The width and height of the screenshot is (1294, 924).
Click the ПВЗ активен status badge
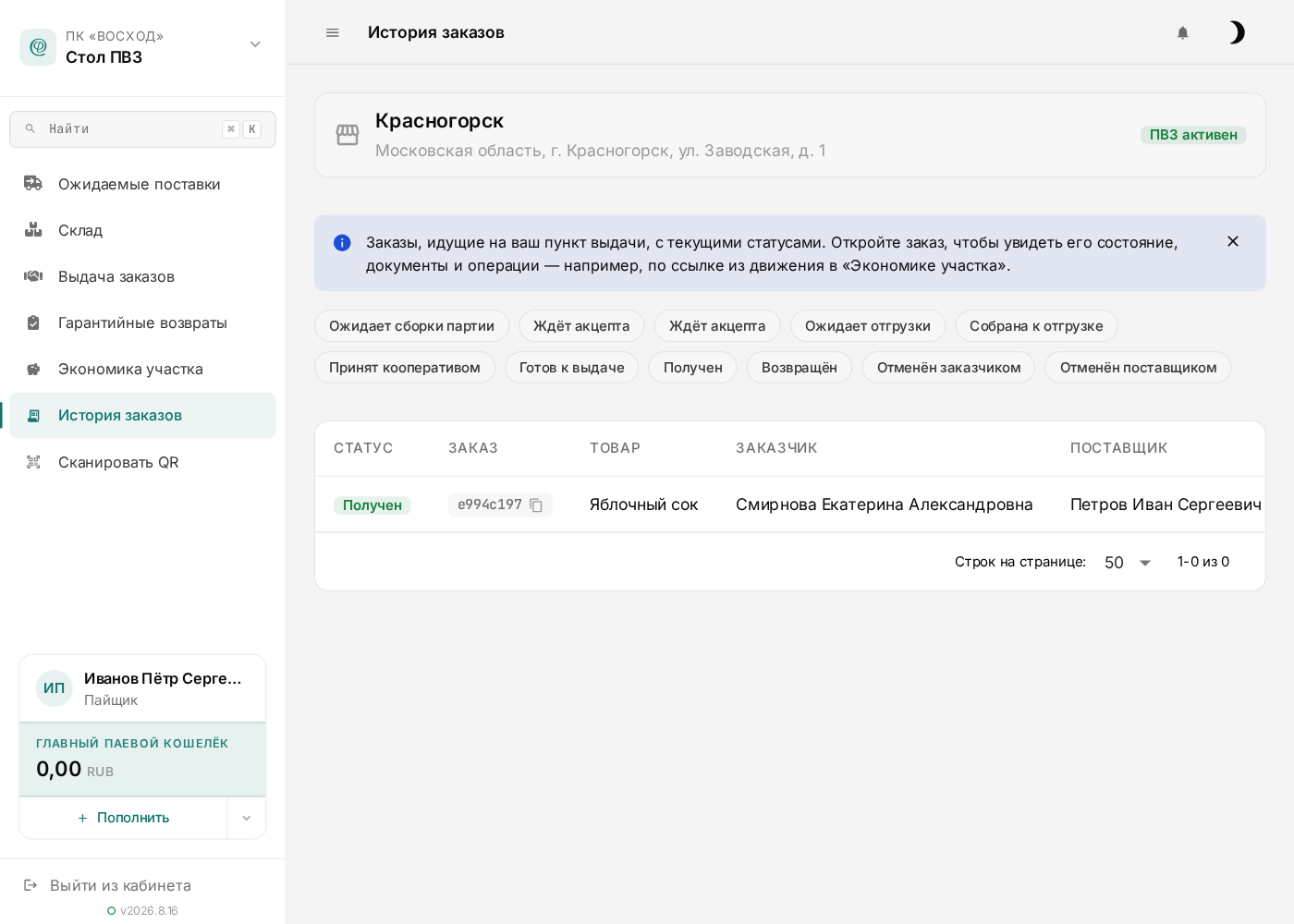point(1193,135)
